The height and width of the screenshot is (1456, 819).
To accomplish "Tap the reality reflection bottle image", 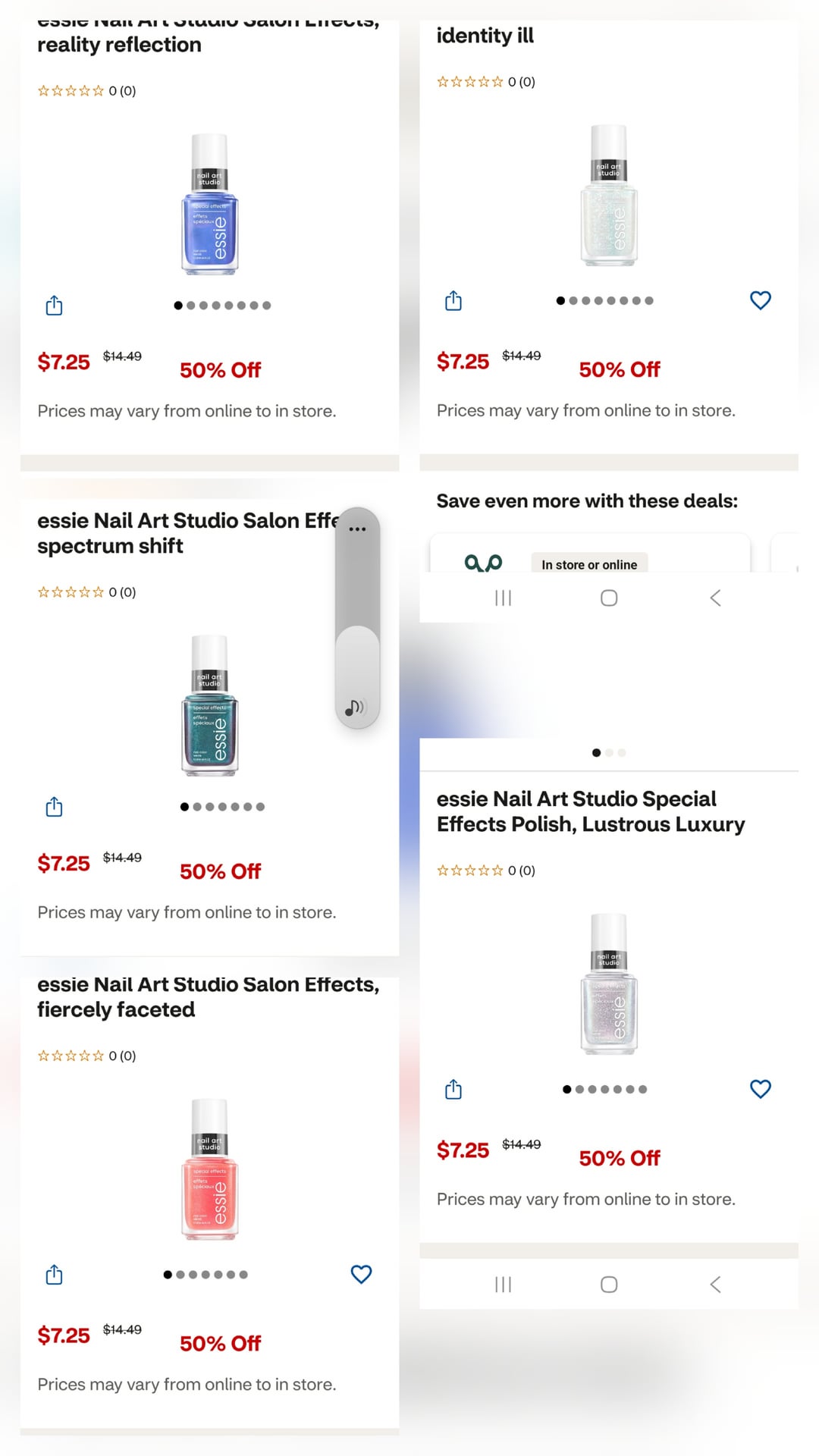I will (210, 204).
